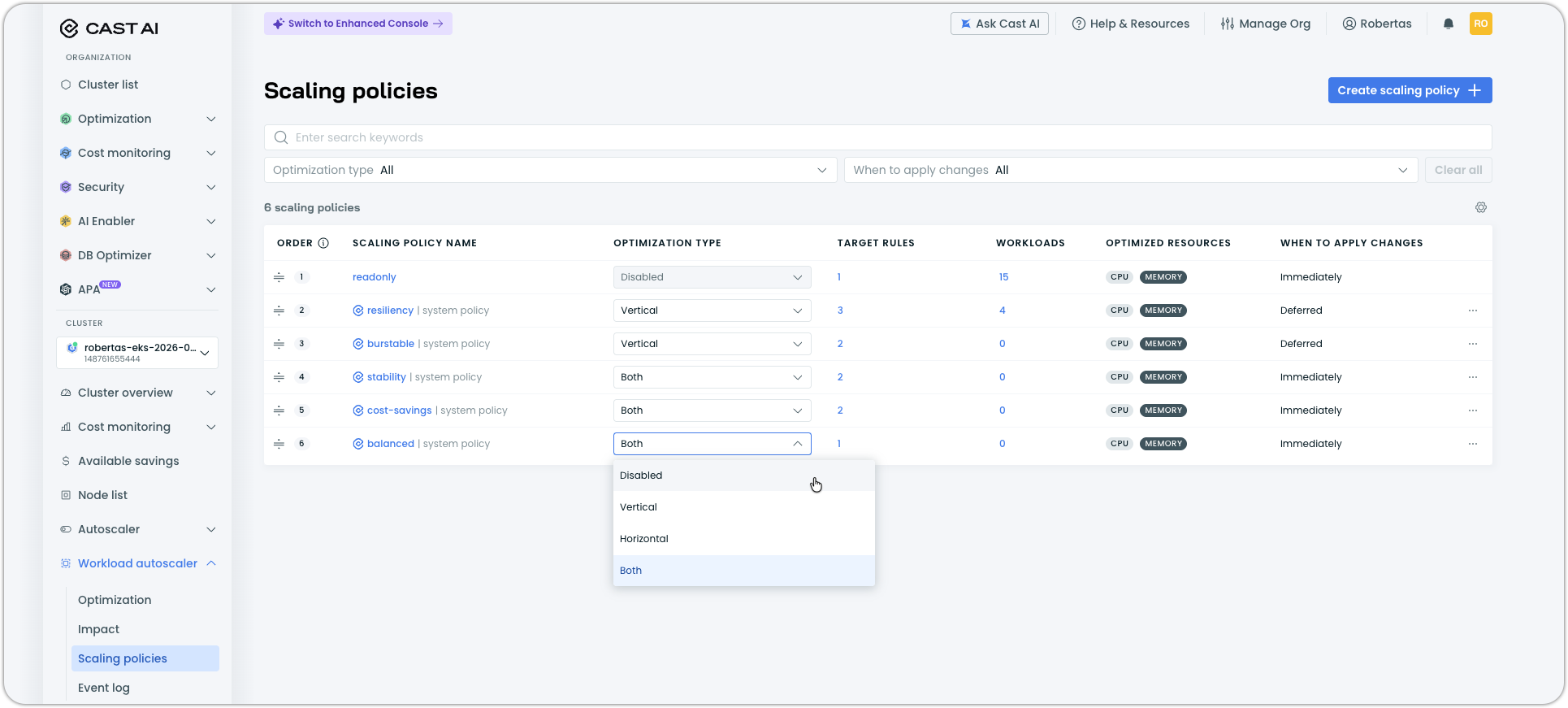Open the more actions menu for balanced
1568x708 pixels.
[x=1473, y=444]
